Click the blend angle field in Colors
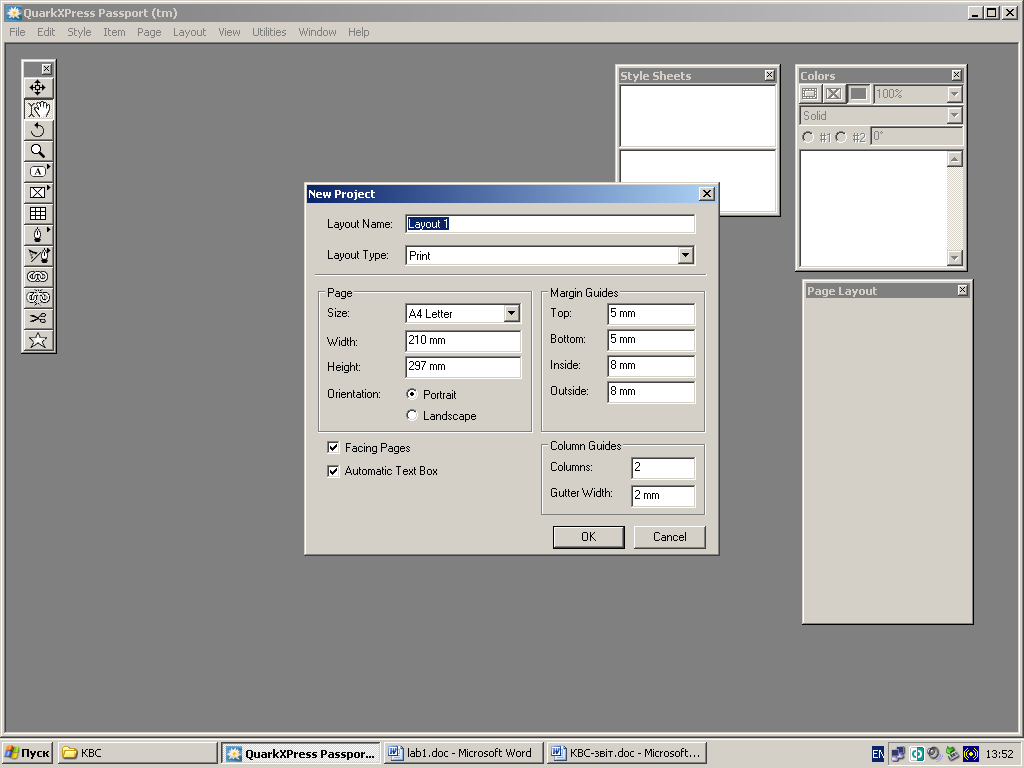This screenshot has width=1024, height=768. pyautogui.click(x=917, y=136)
